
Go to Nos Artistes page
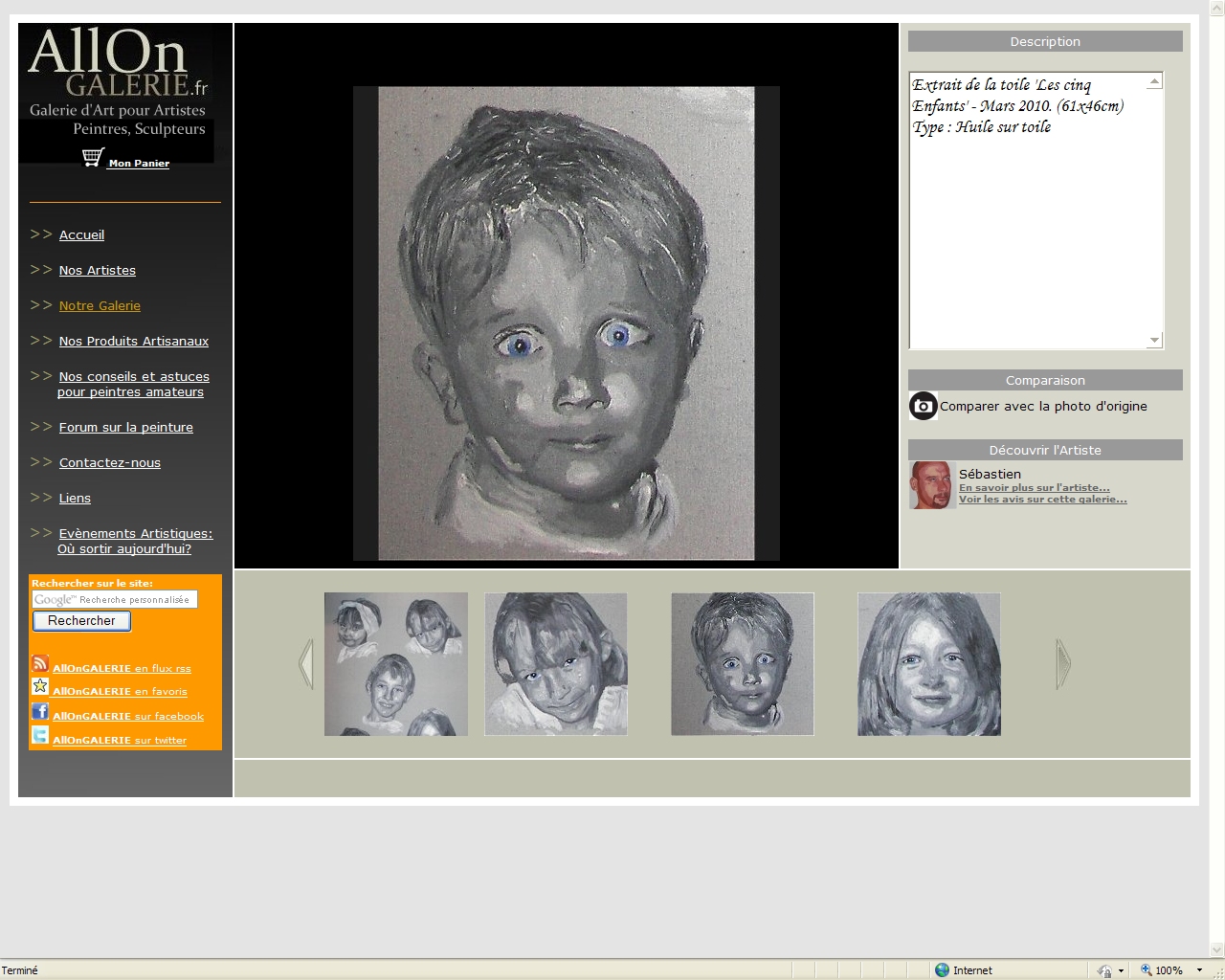pyautogui.click(x=97, y=271)
